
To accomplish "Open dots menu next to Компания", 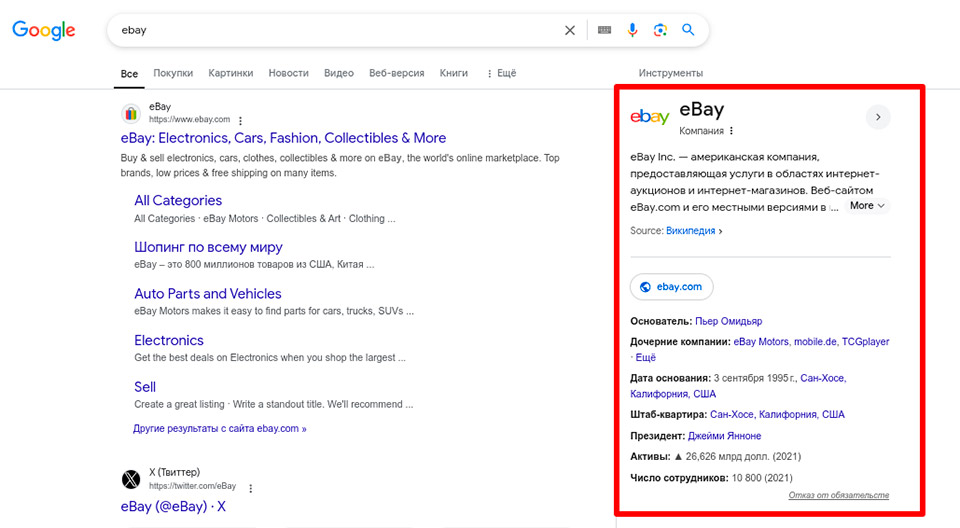I will coord(732,131).
